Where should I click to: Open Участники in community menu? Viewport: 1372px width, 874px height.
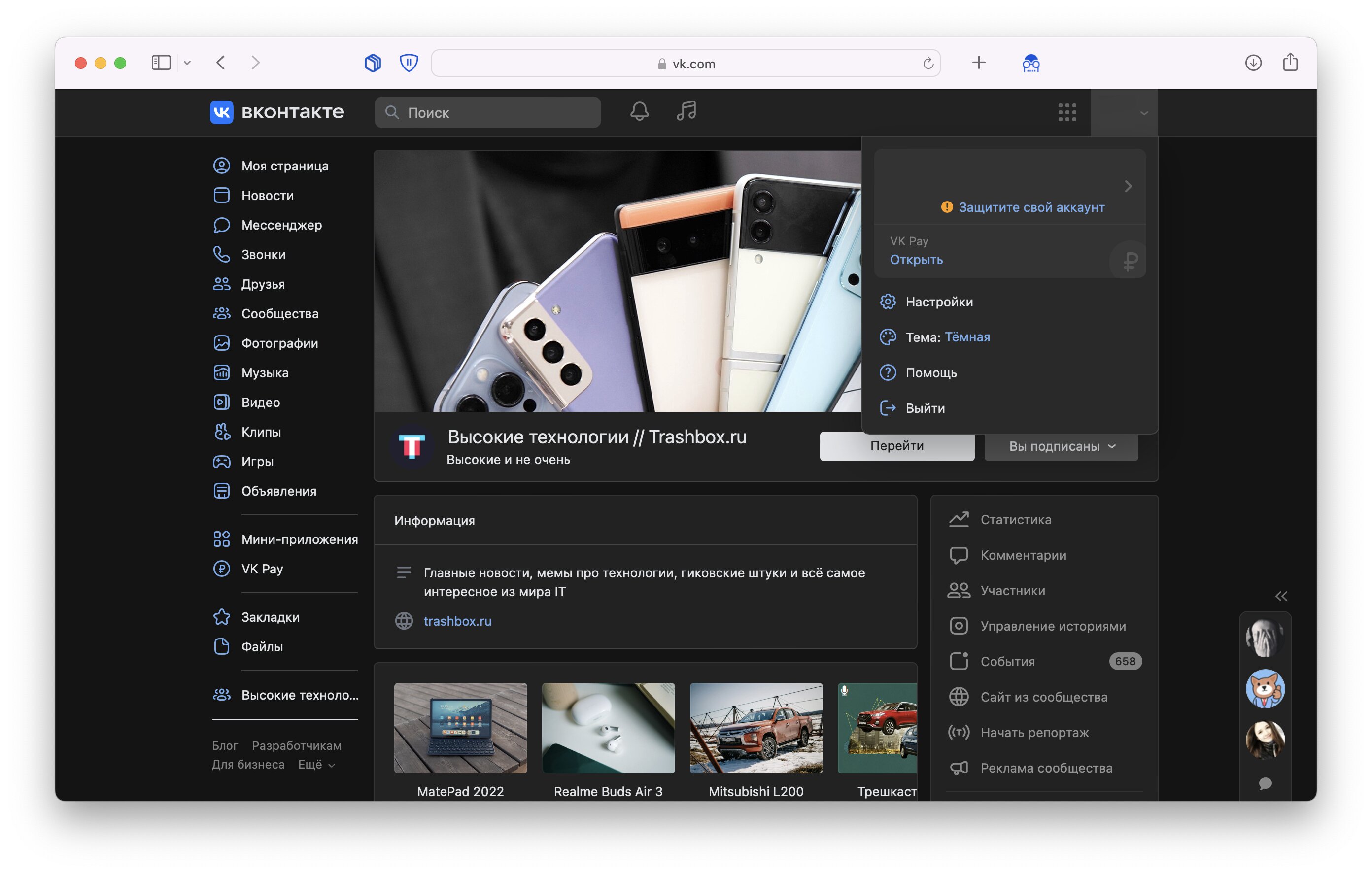pos(1044,591)
